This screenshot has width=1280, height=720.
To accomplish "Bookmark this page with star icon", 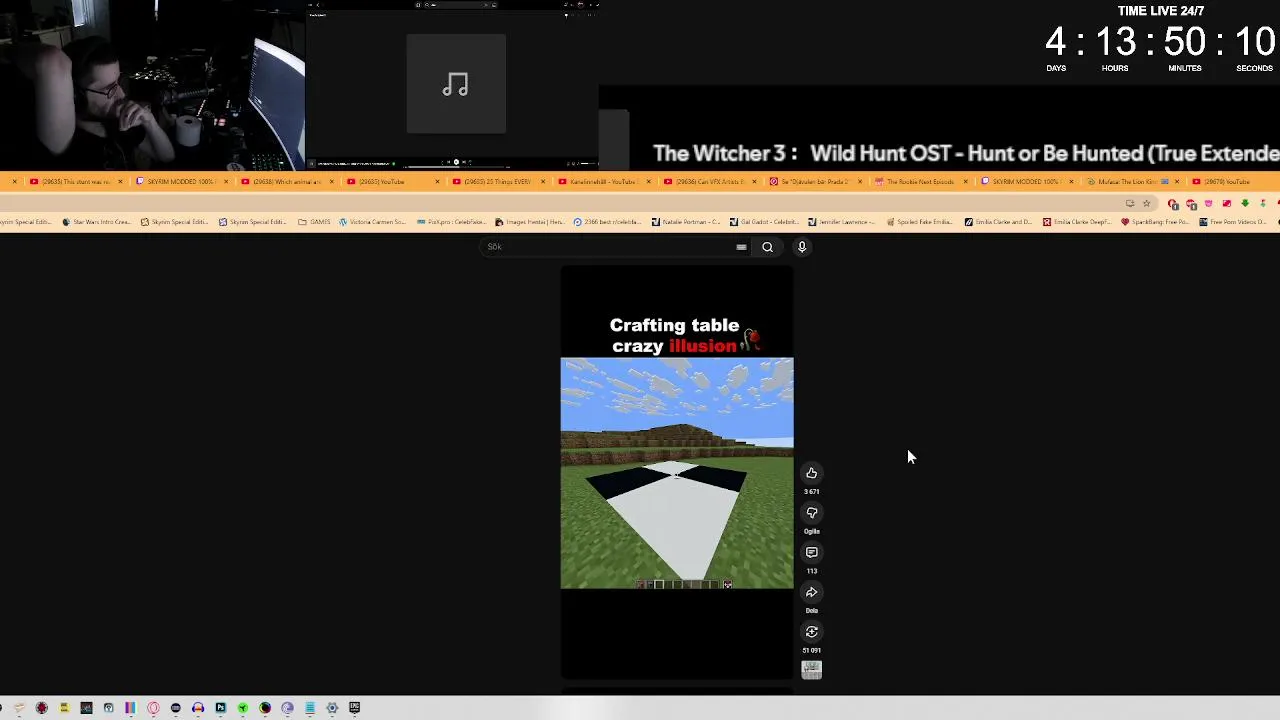I will [1147, 203].
